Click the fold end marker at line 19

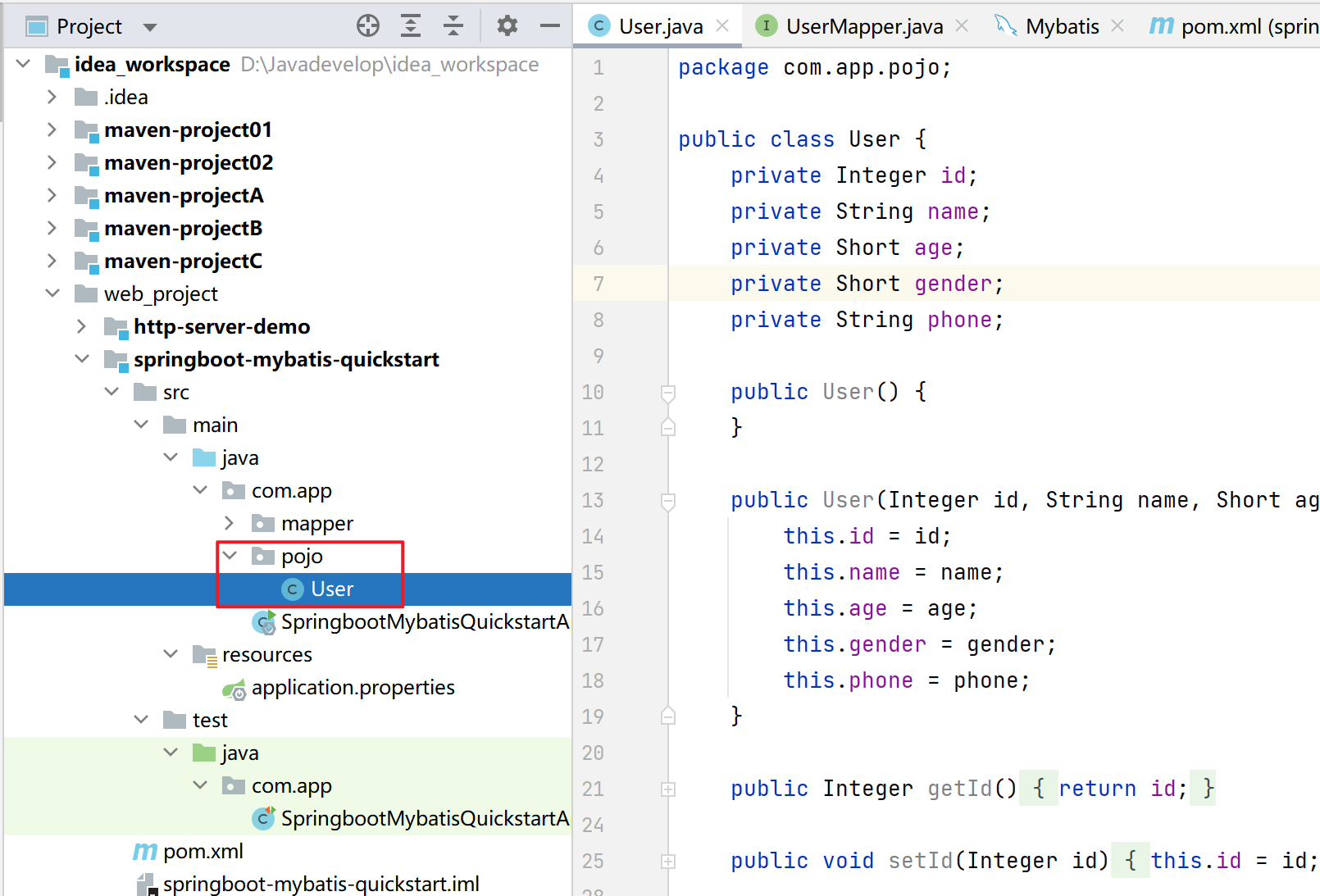668,716
